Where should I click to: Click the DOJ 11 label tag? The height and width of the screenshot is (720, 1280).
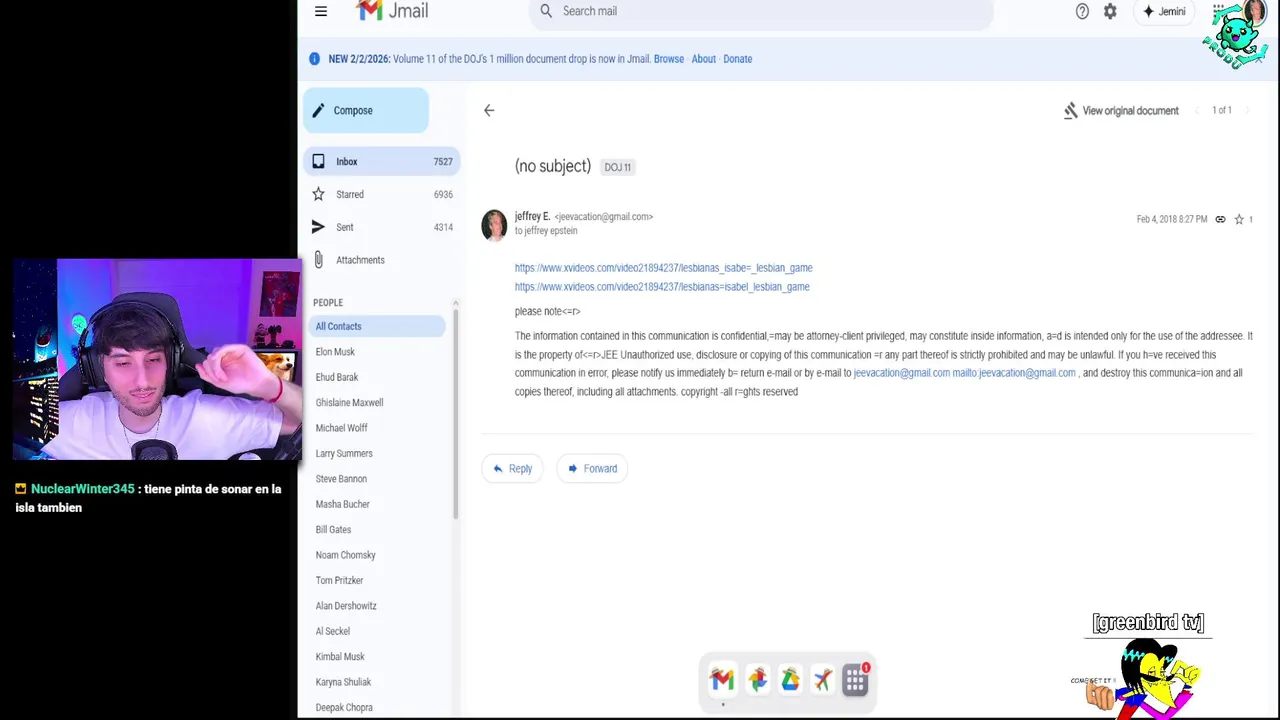617,167
